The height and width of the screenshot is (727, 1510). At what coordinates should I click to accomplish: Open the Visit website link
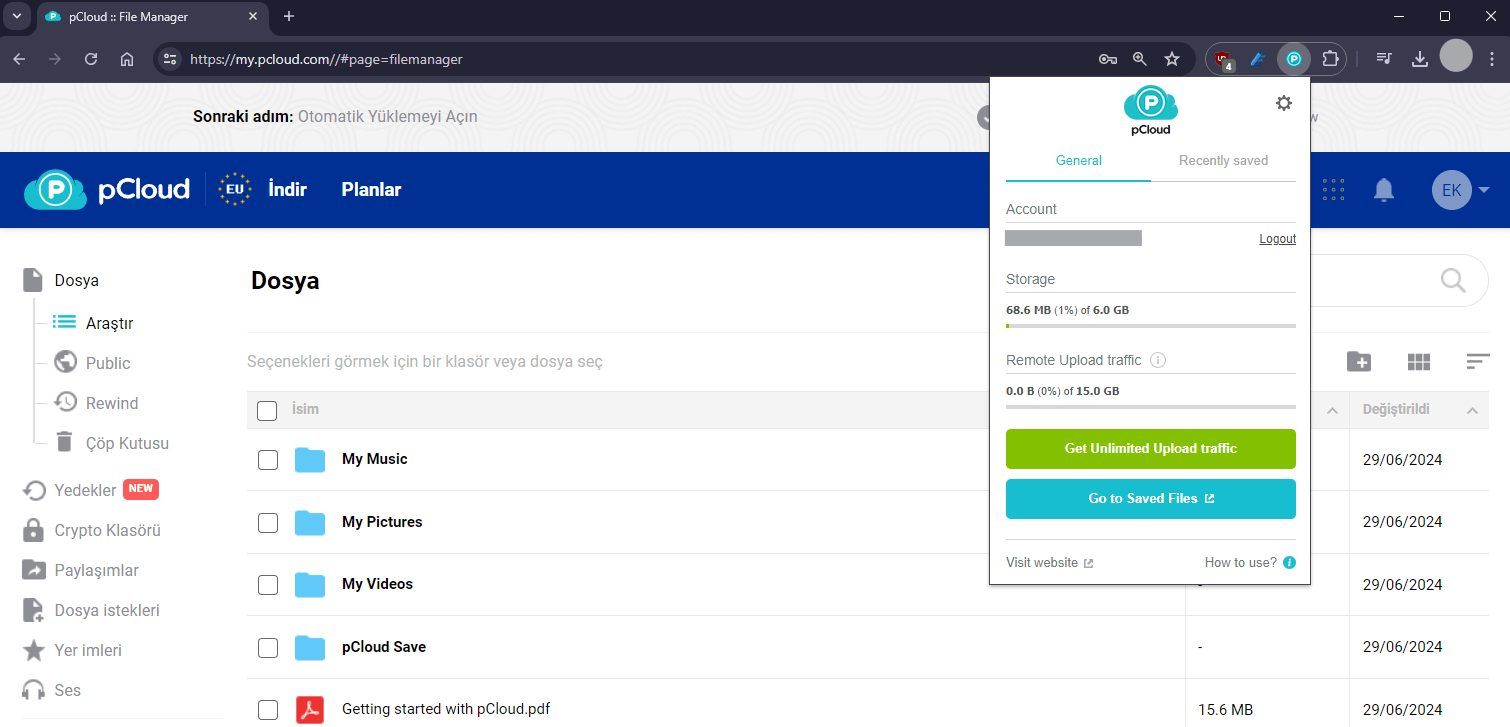(x=1049, y=563)
